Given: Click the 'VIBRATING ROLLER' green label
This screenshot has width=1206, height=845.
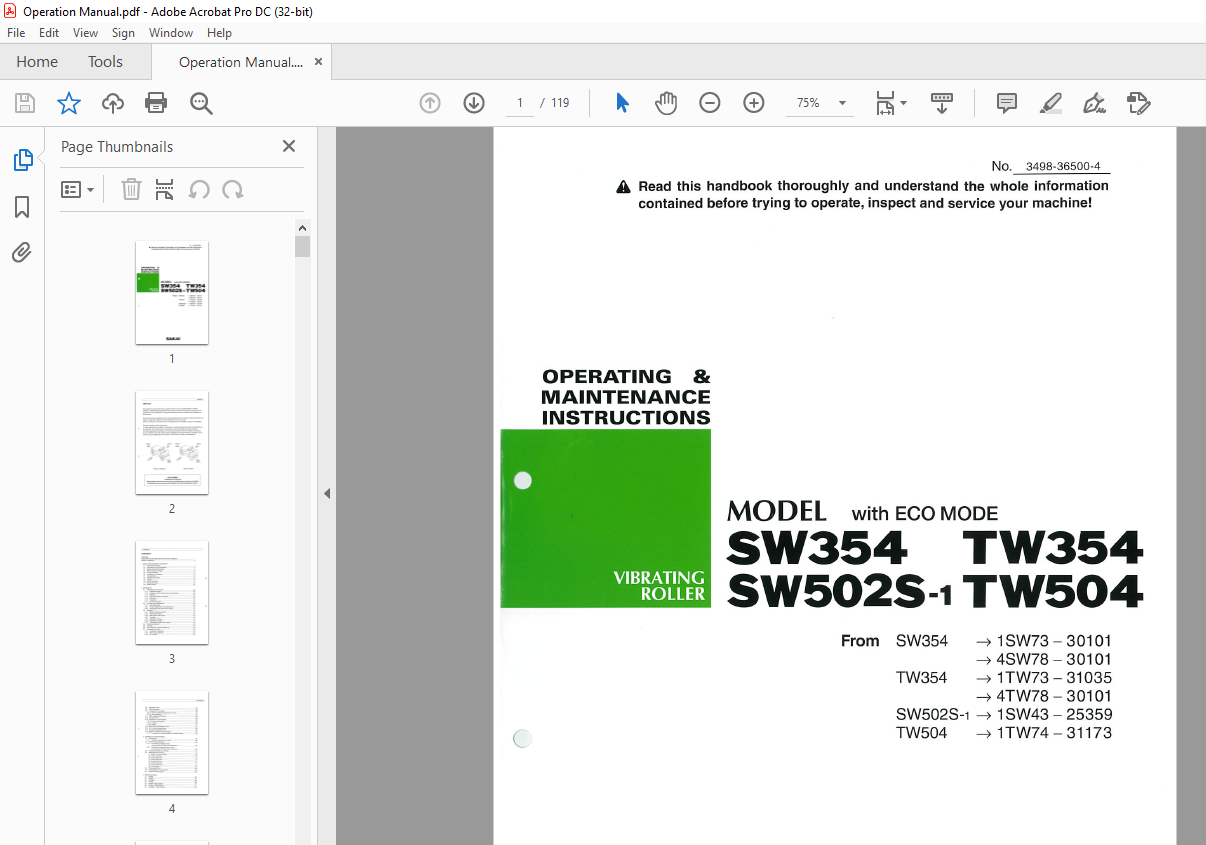Looking at the screenshot, I should (659, 586).
